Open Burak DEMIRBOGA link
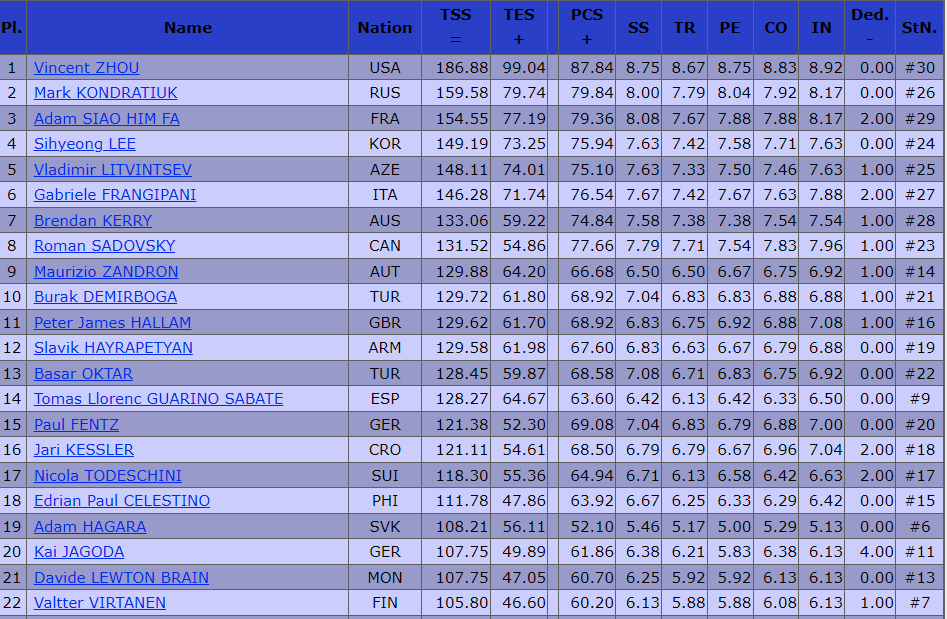 click(106, 297)
